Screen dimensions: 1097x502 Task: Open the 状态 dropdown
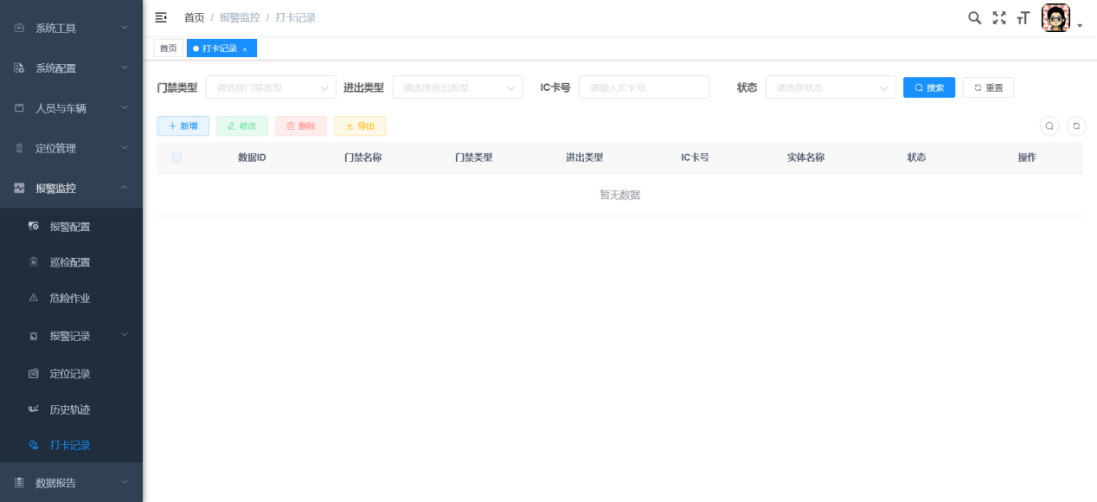click(x=830, y=88)
